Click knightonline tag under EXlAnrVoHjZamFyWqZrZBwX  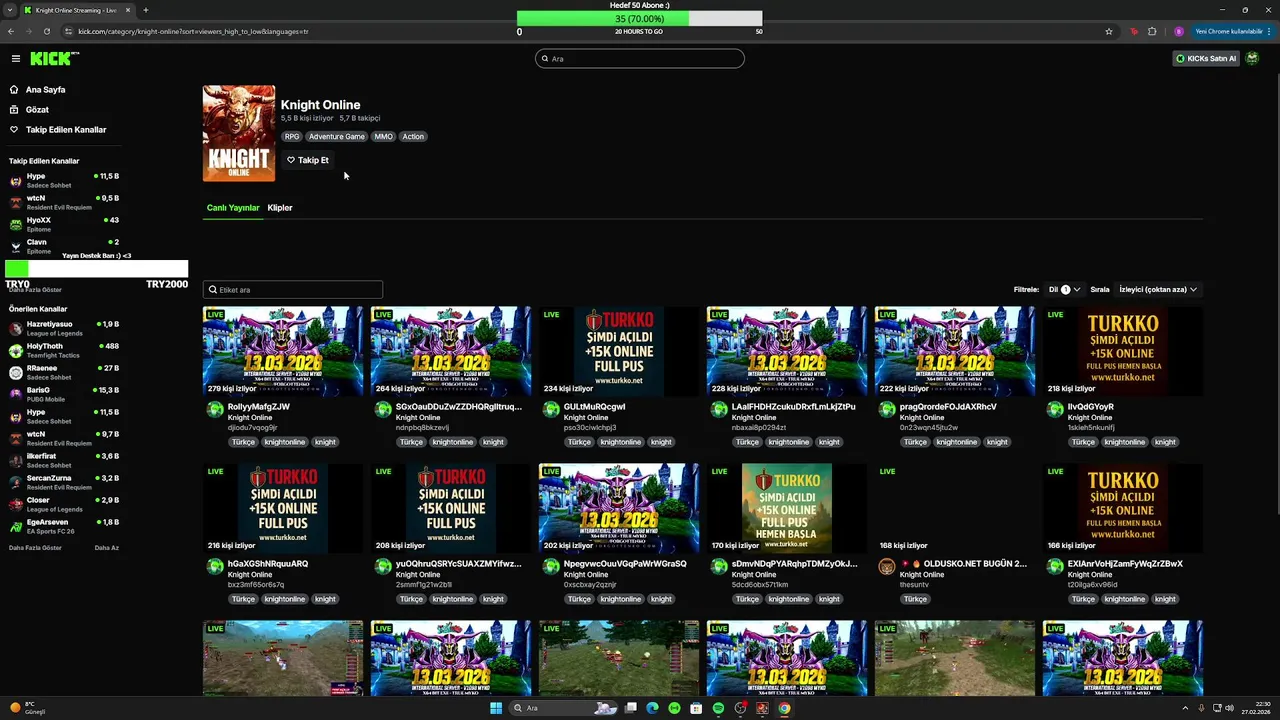1124,600
